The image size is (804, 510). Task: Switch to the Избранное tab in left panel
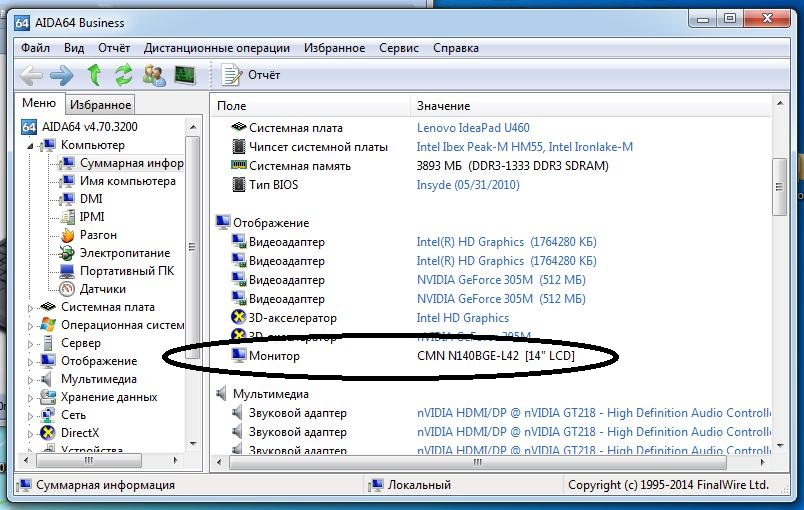pyautogui.click(x=100, y=105)
